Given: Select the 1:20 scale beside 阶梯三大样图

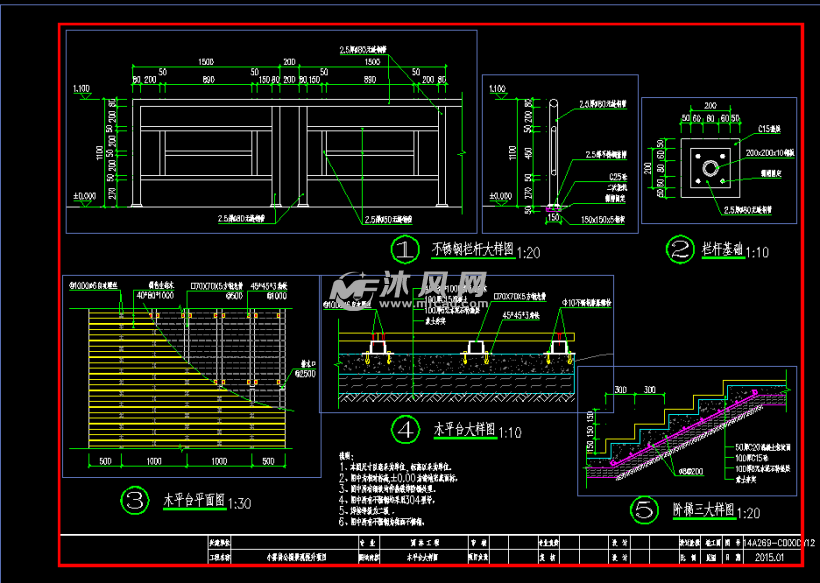Looking at the screenshot, I should (x=748, y=513).
